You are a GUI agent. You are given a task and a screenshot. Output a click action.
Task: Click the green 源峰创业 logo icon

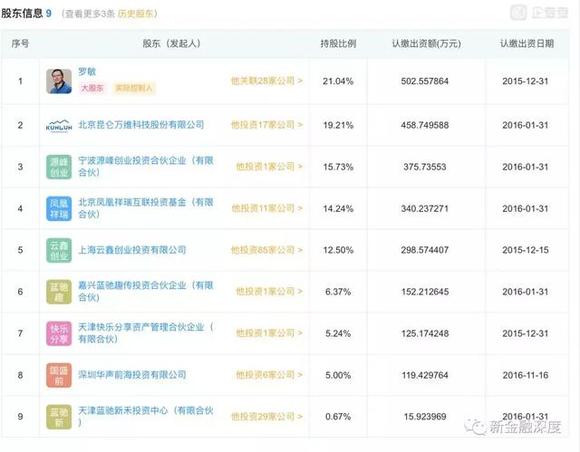tap(59, 167)
